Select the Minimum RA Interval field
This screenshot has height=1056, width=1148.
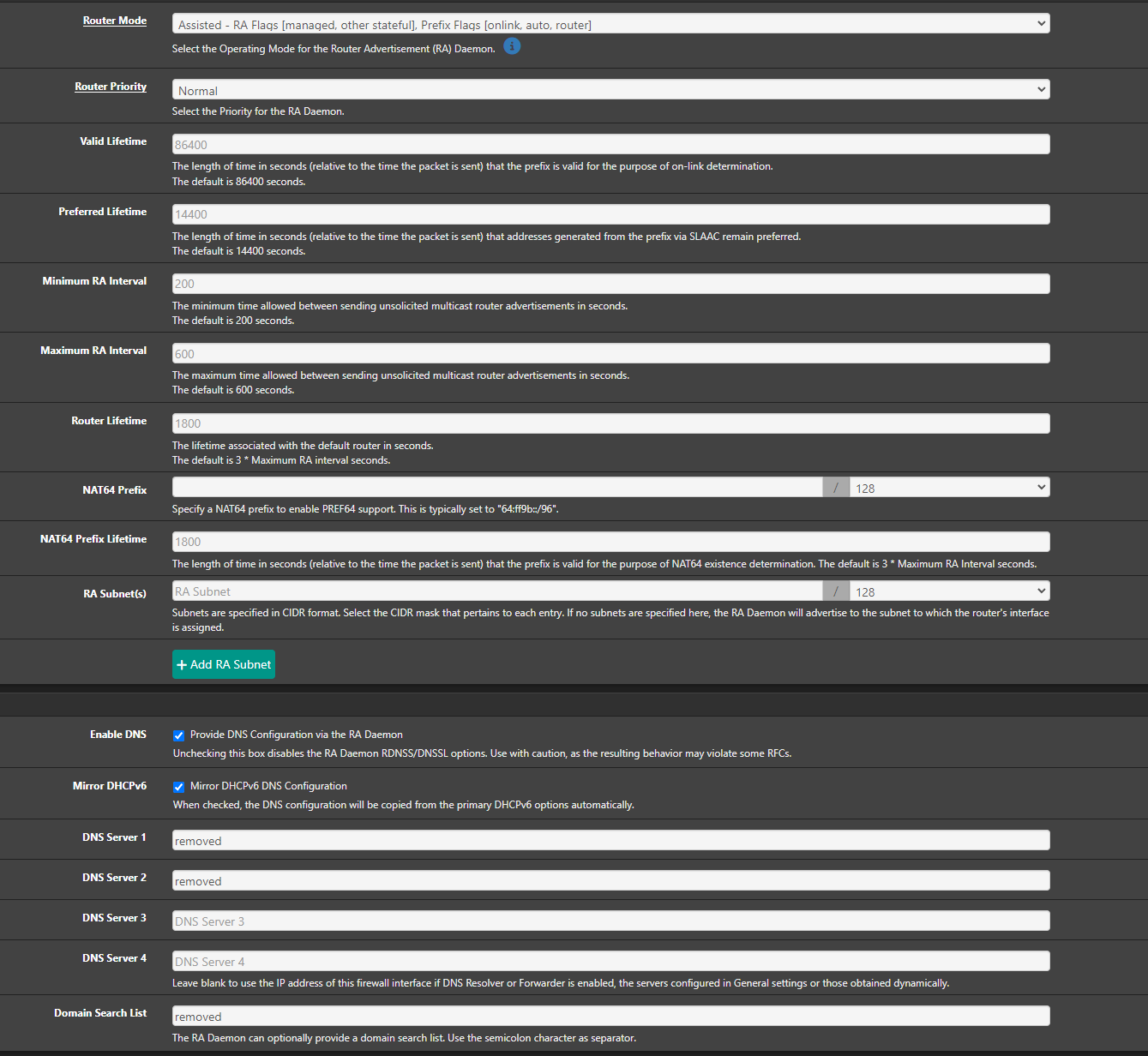(610, 284)
